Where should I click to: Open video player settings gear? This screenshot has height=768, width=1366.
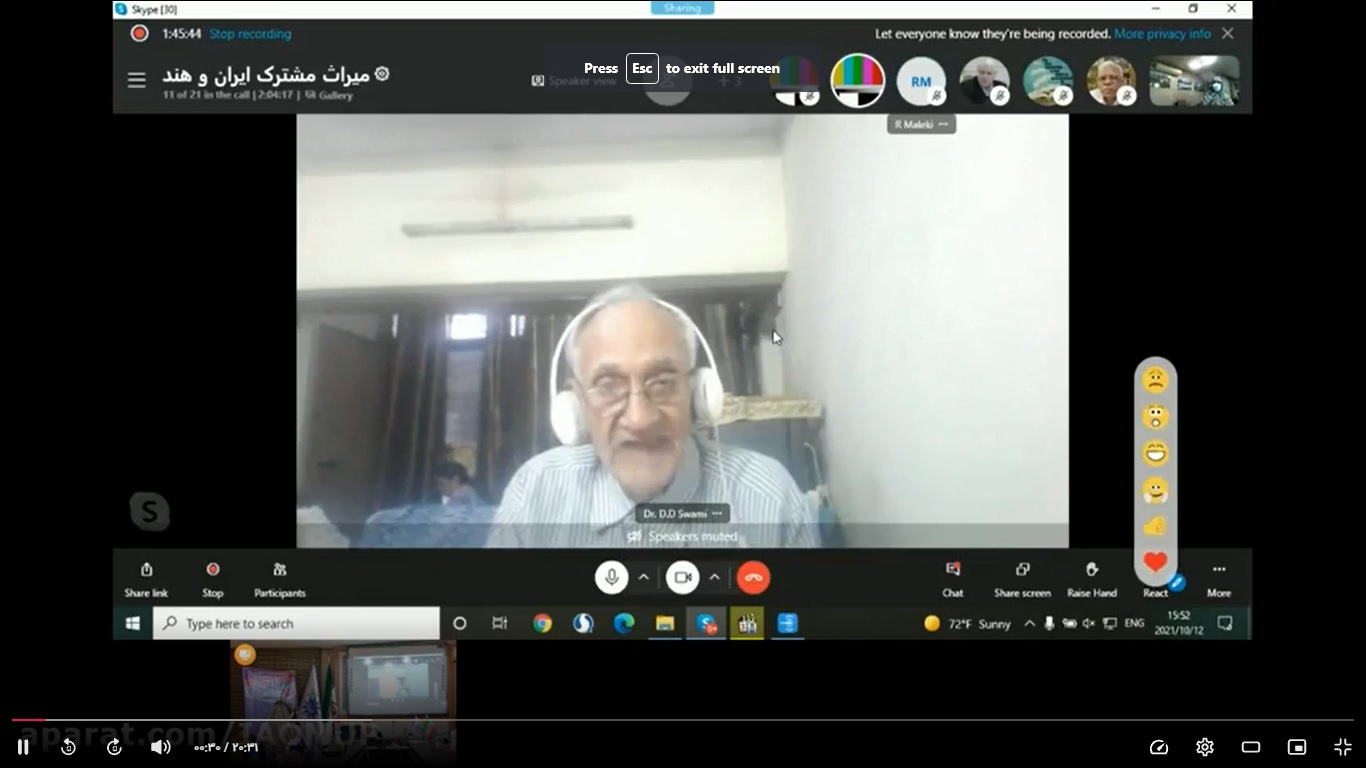1205,747
